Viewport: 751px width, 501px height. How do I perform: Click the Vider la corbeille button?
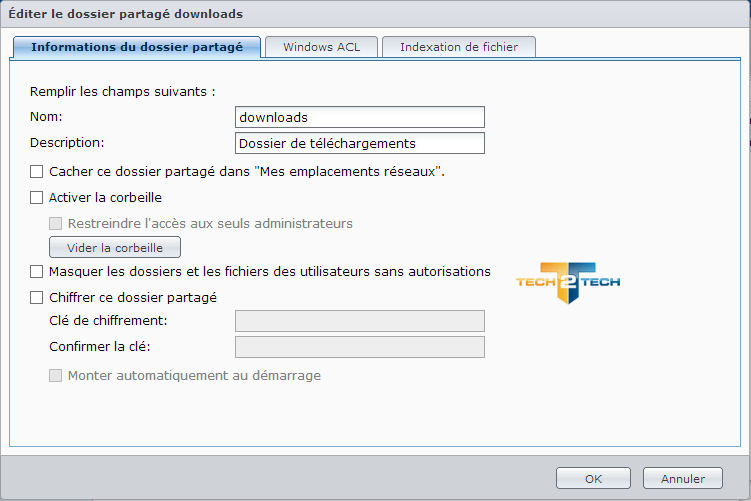115,247
